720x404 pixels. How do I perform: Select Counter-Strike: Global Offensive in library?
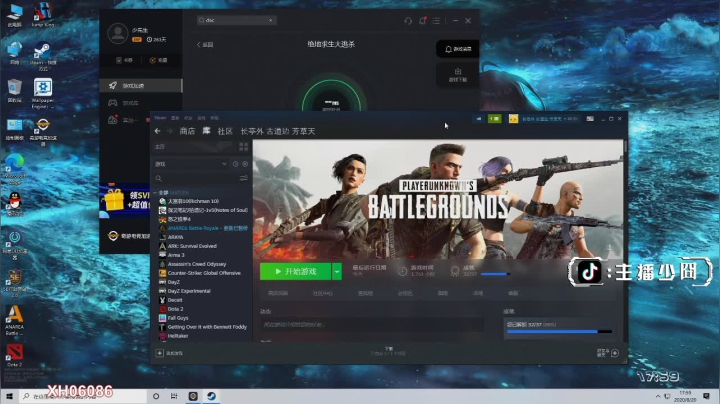[200, 273]
